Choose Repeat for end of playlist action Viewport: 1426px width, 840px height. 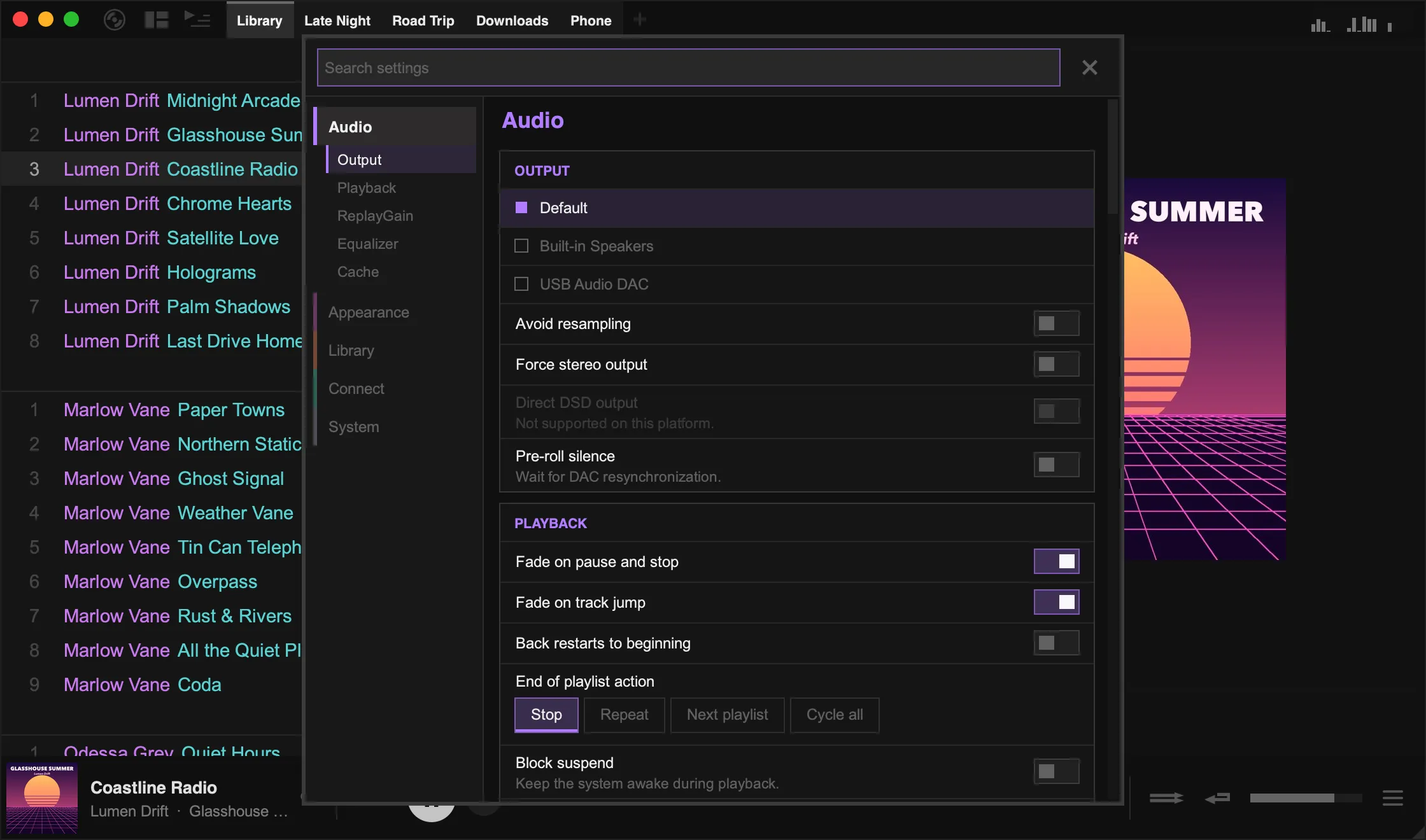click(x=624, y=715)
